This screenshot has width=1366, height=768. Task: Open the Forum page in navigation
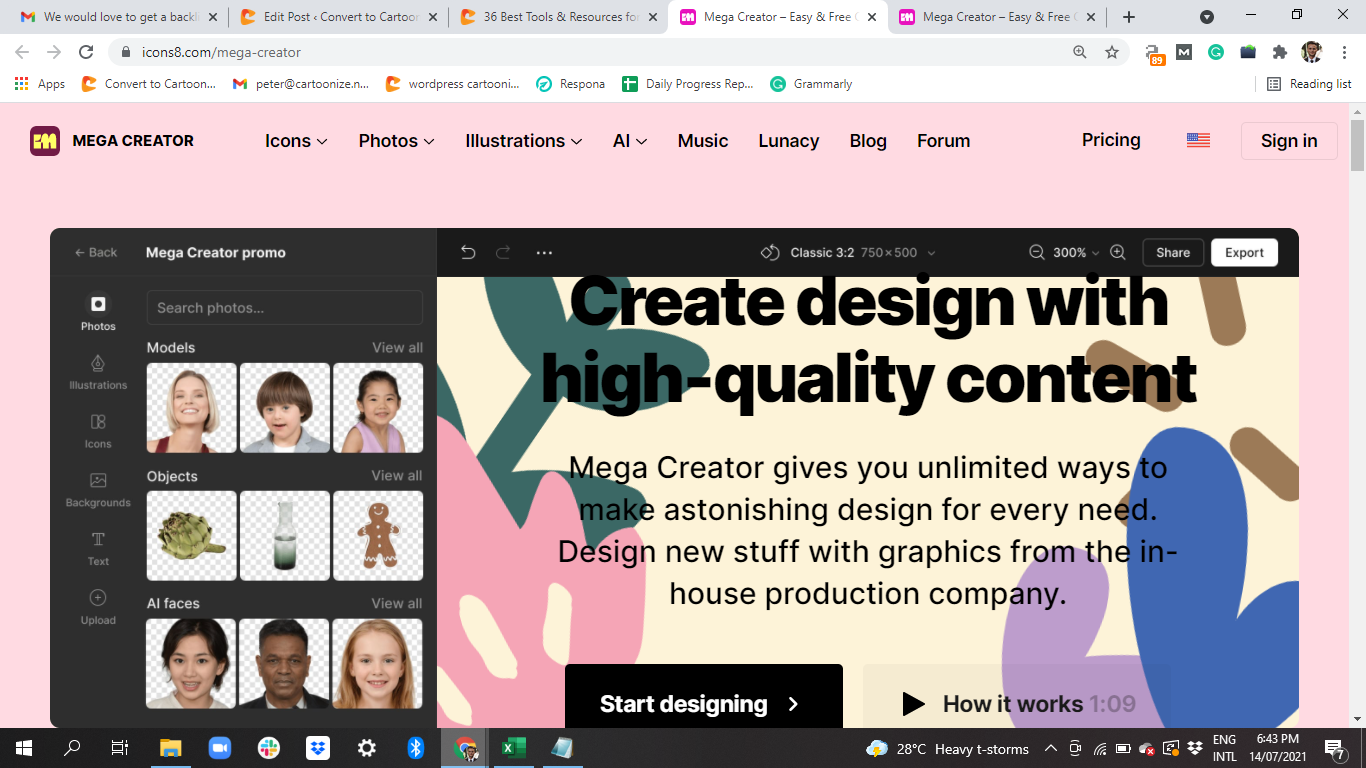[944, 141]
